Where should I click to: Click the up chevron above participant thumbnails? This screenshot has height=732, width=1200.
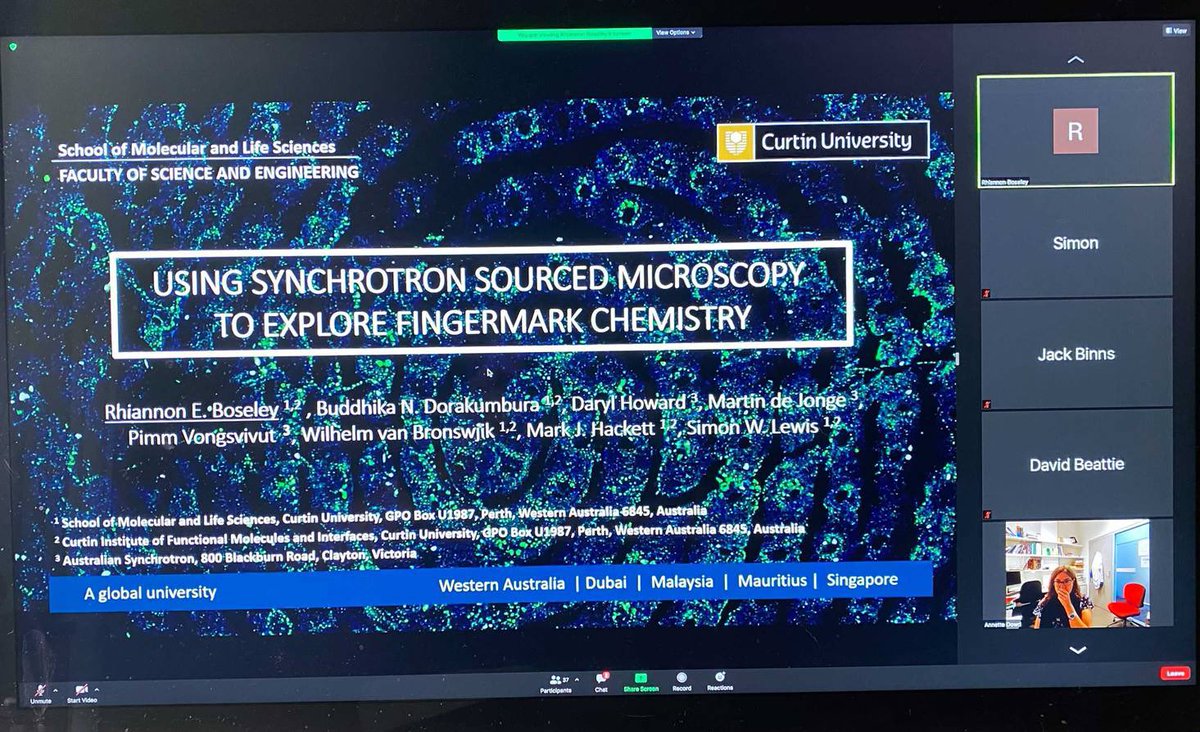pyautogui.click(x=1075, y=60)
